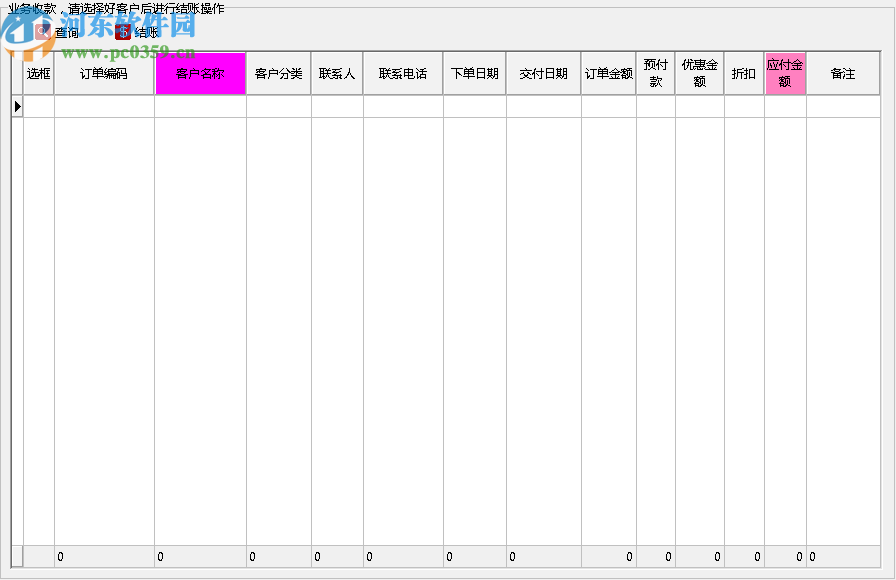Click the footer total under 订单编码
Image resolution: width=896 pixels, height=580 pixels.
tap(104, 557)
